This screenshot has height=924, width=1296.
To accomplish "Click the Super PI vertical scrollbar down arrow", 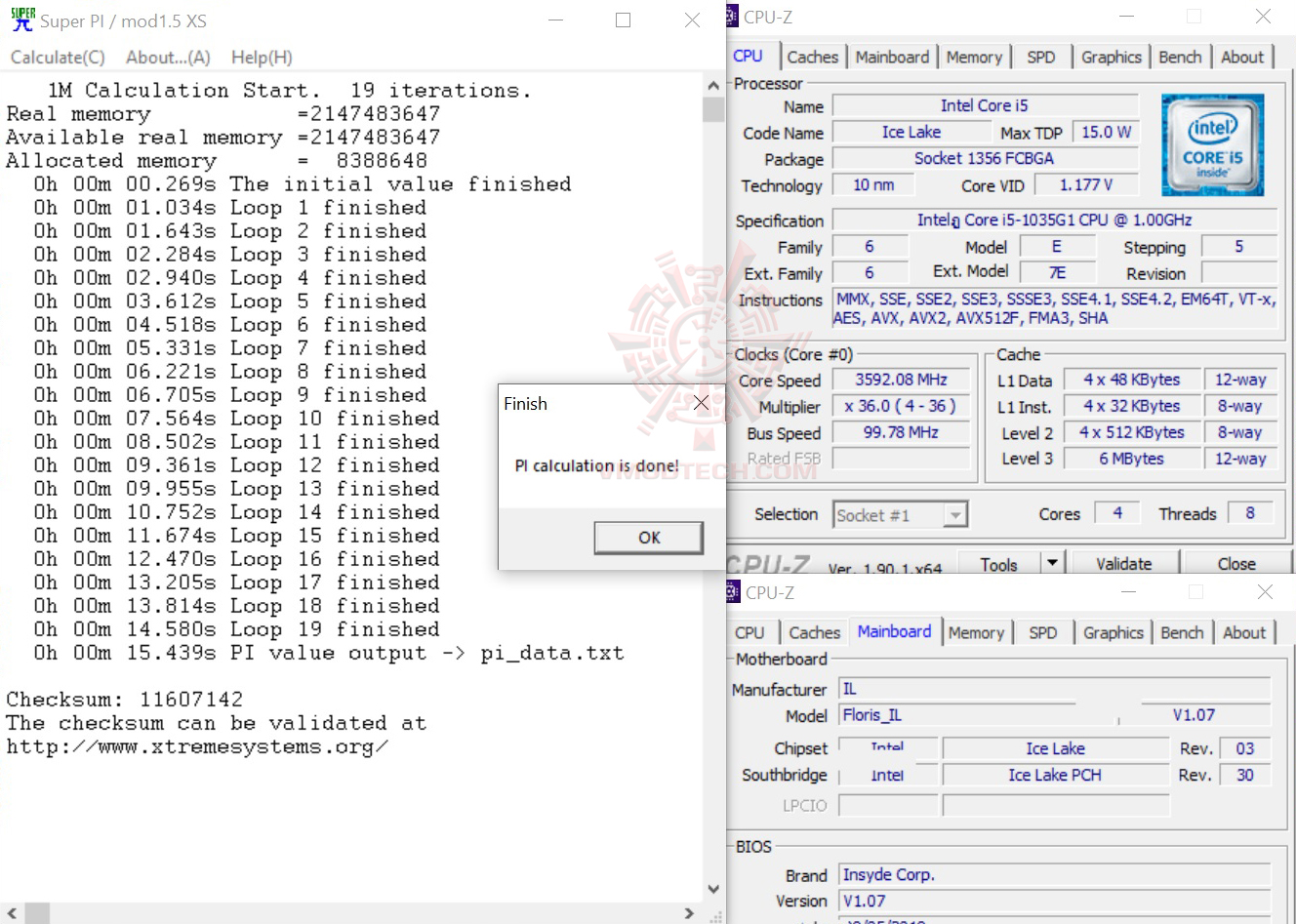I will point(713,890).
